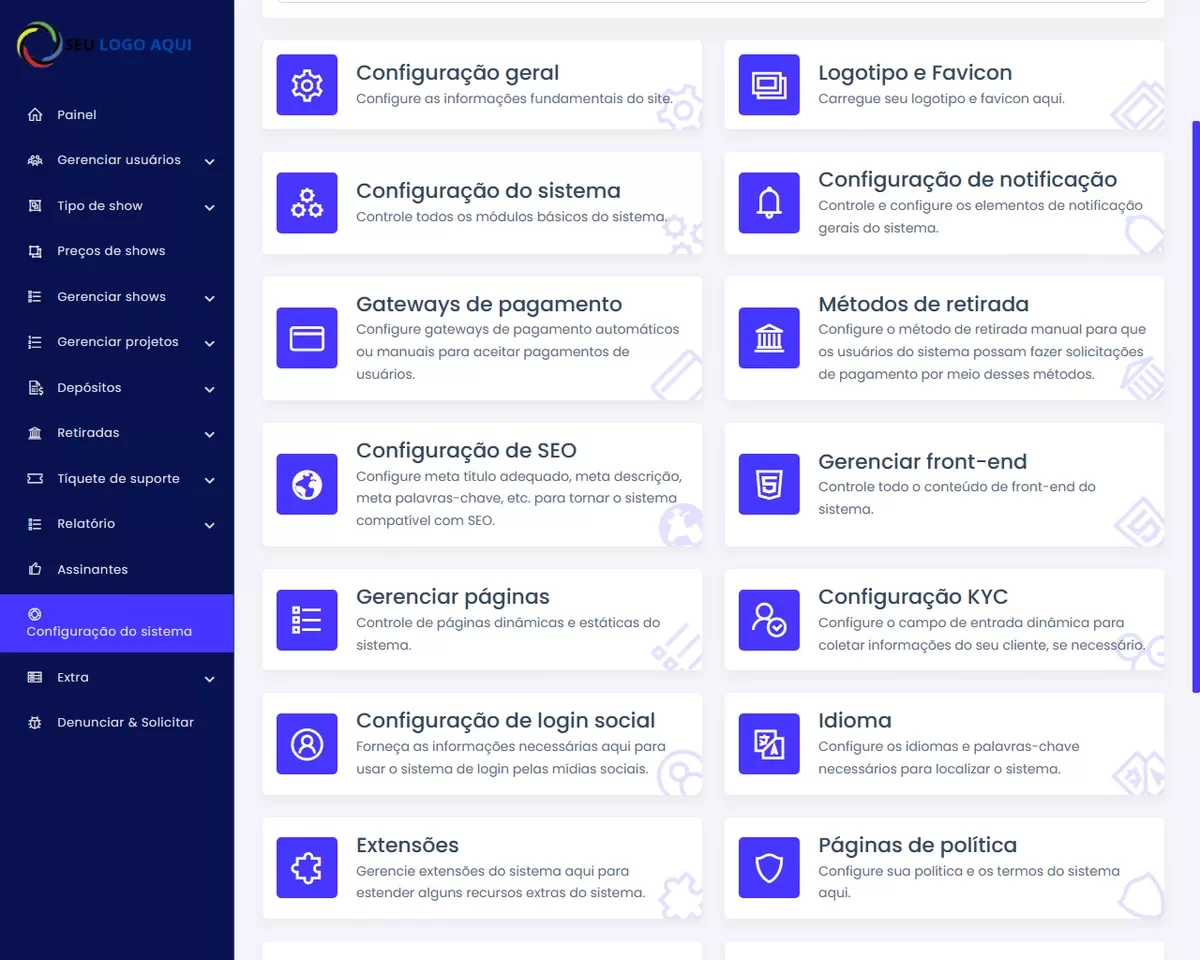Click the bank icon for Métodos de retirada
Viewport: 1200px width, 960px height.
[x=768, y=339]
